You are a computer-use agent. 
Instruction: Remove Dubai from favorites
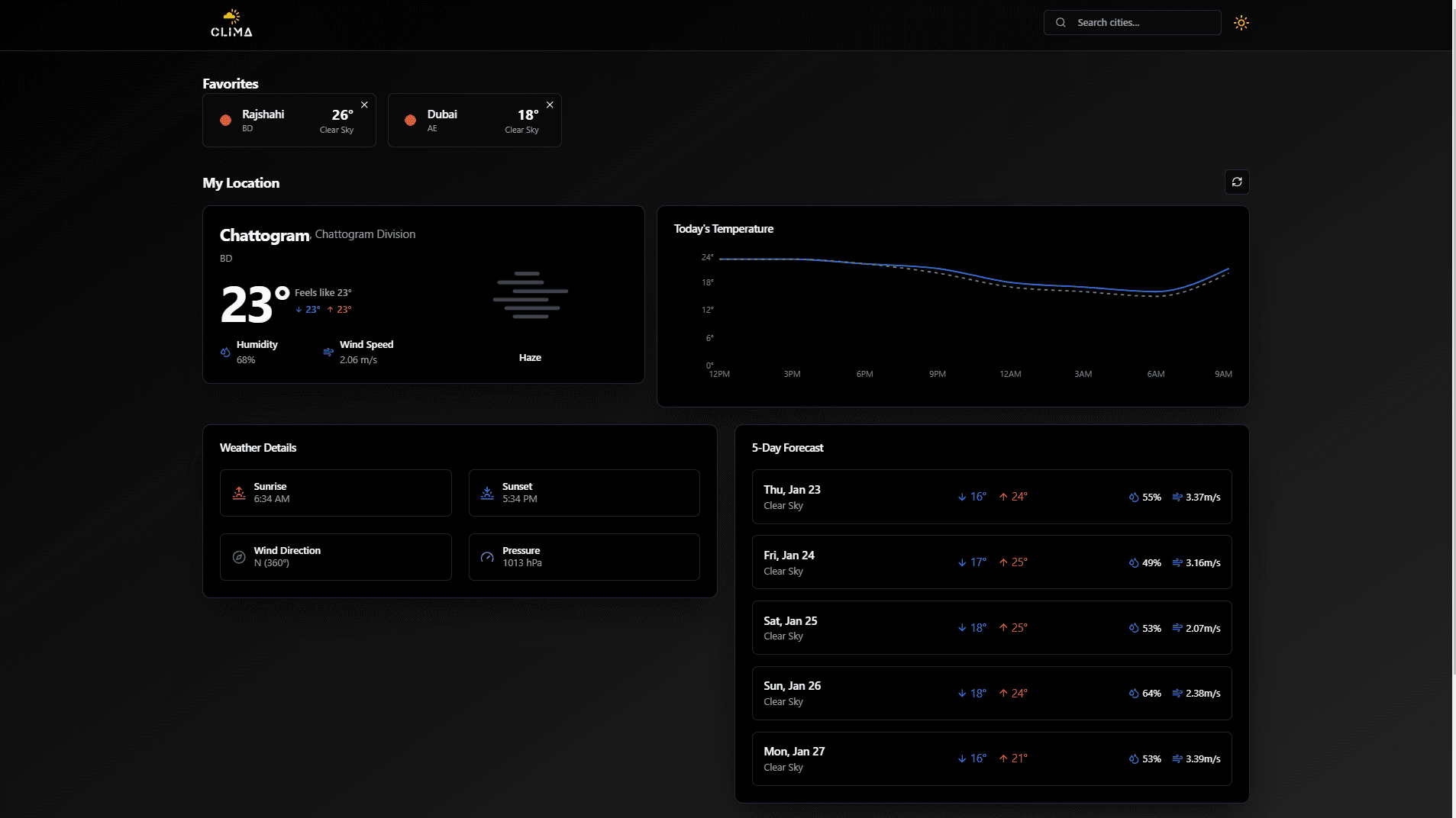549,105
